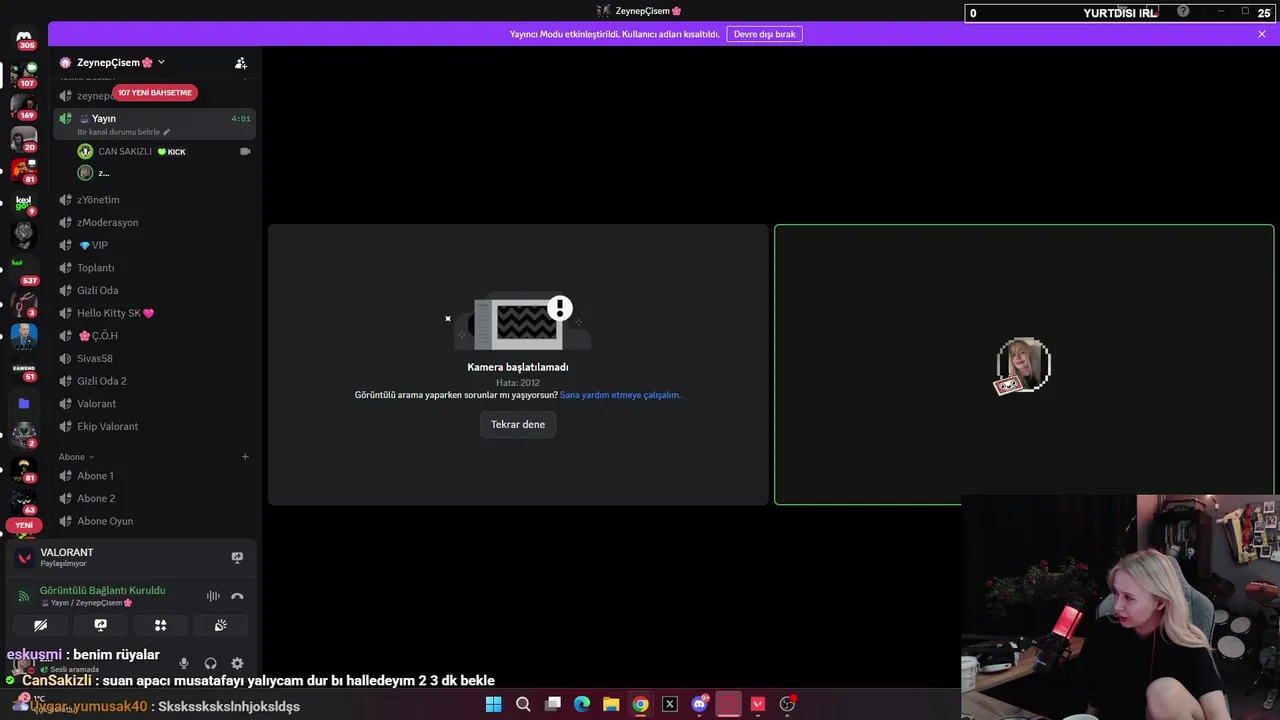Open noise suppression waveform icon
Screen dimensions: 1280x720
tap(213, 596)
